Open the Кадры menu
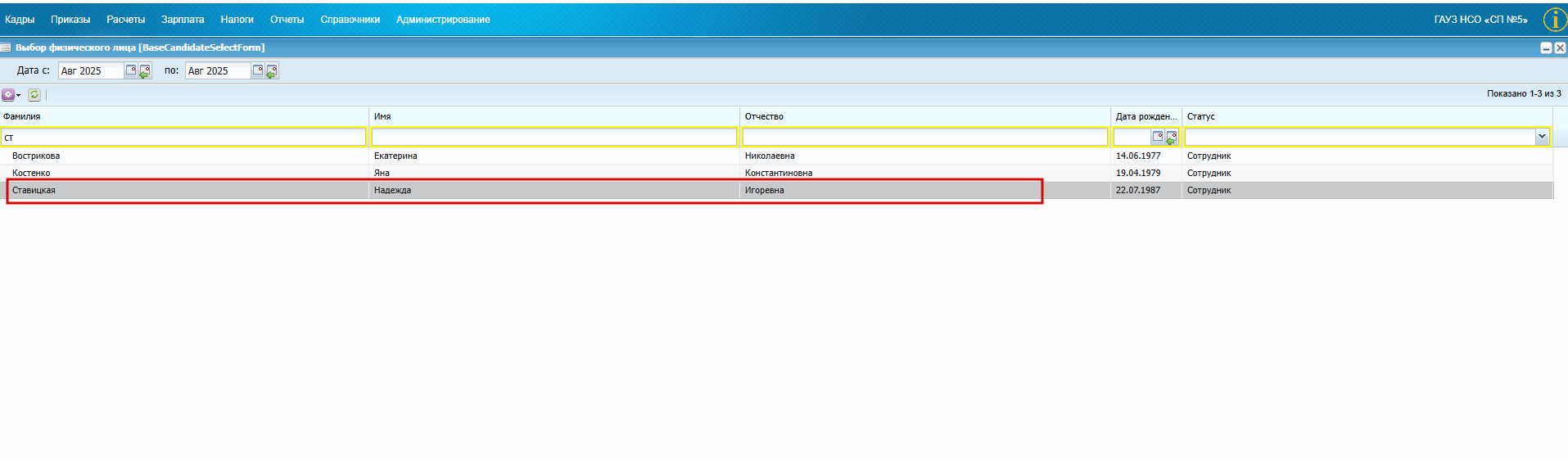 [20, 20]
